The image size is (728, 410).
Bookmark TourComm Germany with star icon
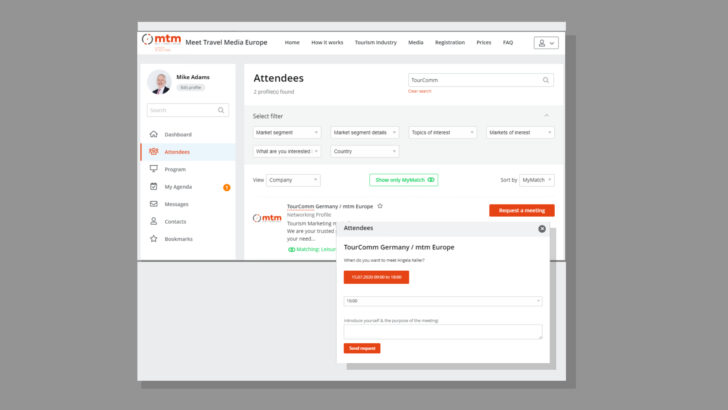380,206
